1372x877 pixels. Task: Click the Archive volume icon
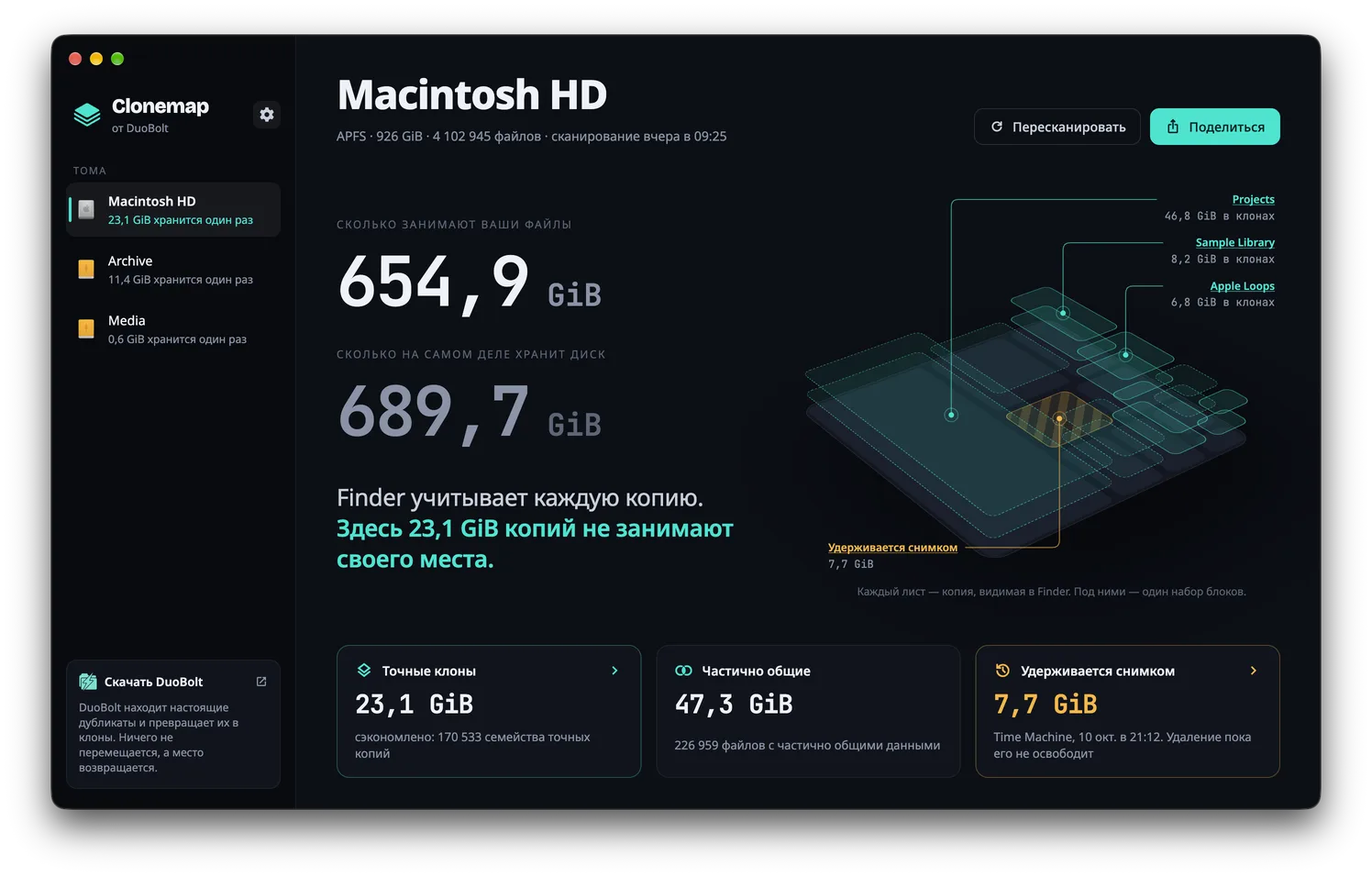(86, 269)
